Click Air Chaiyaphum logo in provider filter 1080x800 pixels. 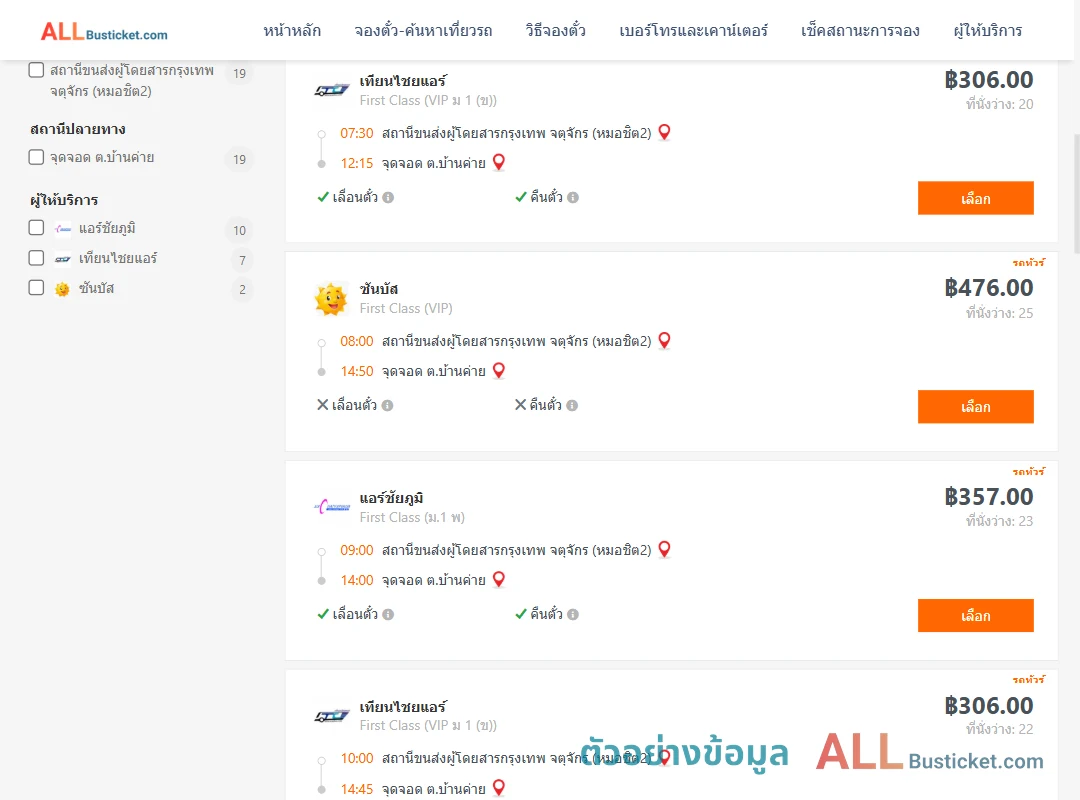pyautogui.click(x=63, y=229)
